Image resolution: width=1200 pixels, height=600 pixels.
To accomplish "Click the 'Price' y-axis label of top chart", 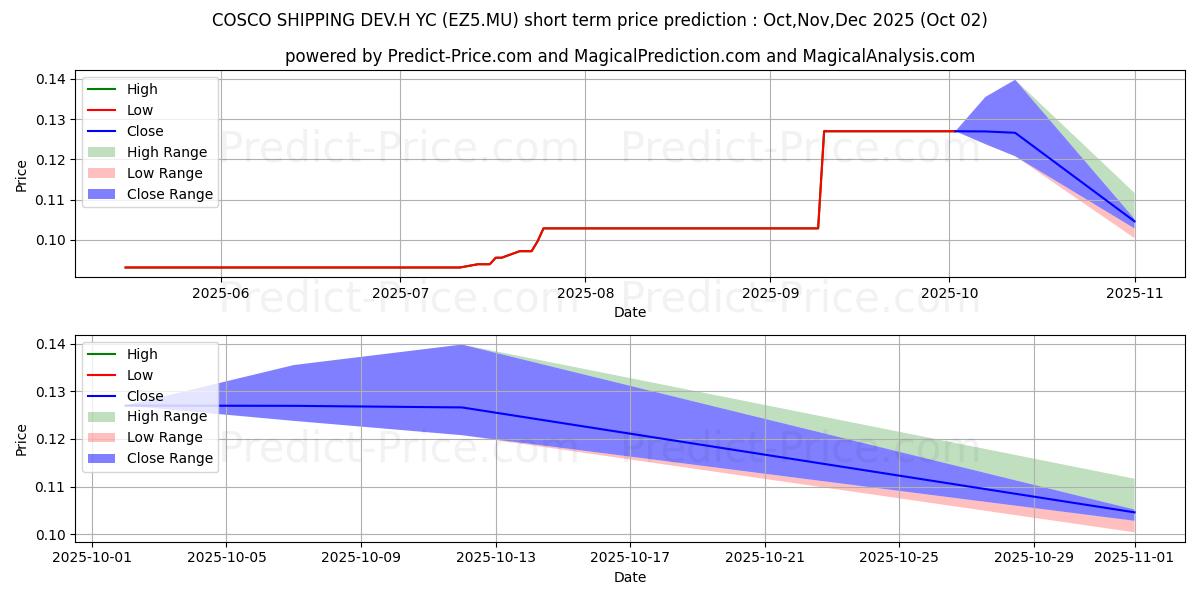I will click(22, 177).
